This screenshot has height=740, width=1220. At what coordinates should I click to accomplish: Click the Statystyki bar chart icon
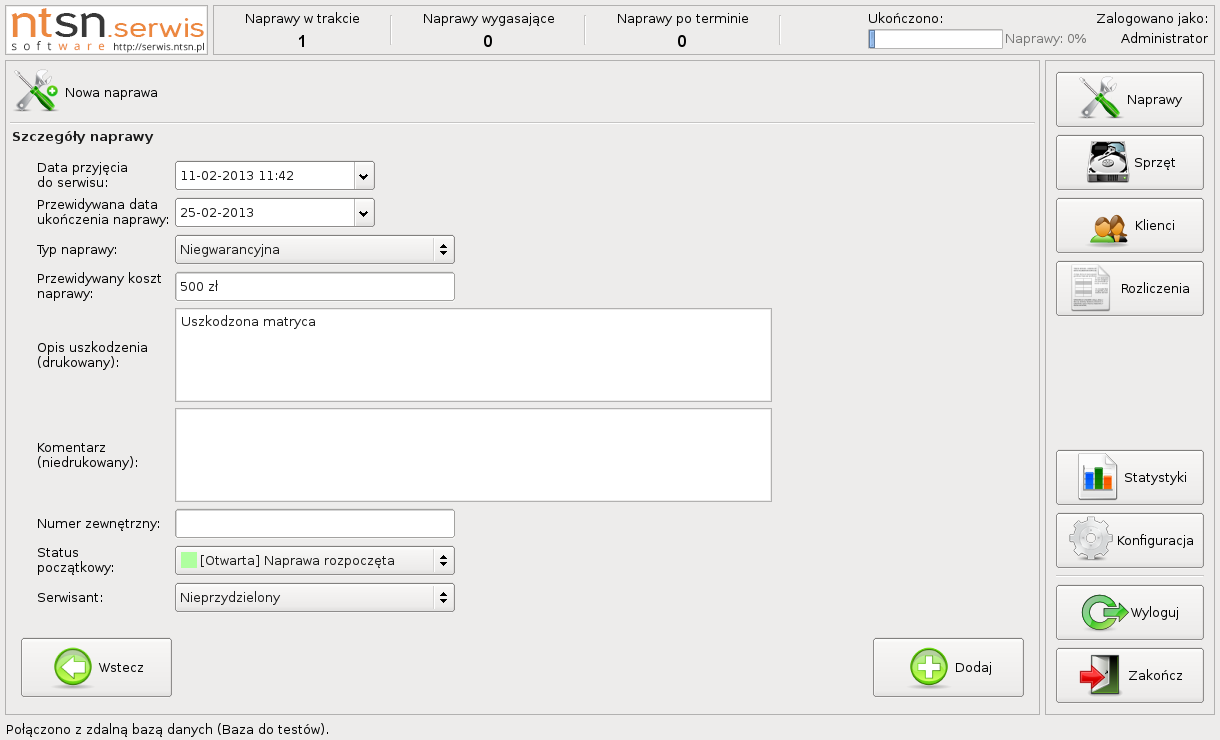pyautogui.click(x=1096, y=477)
